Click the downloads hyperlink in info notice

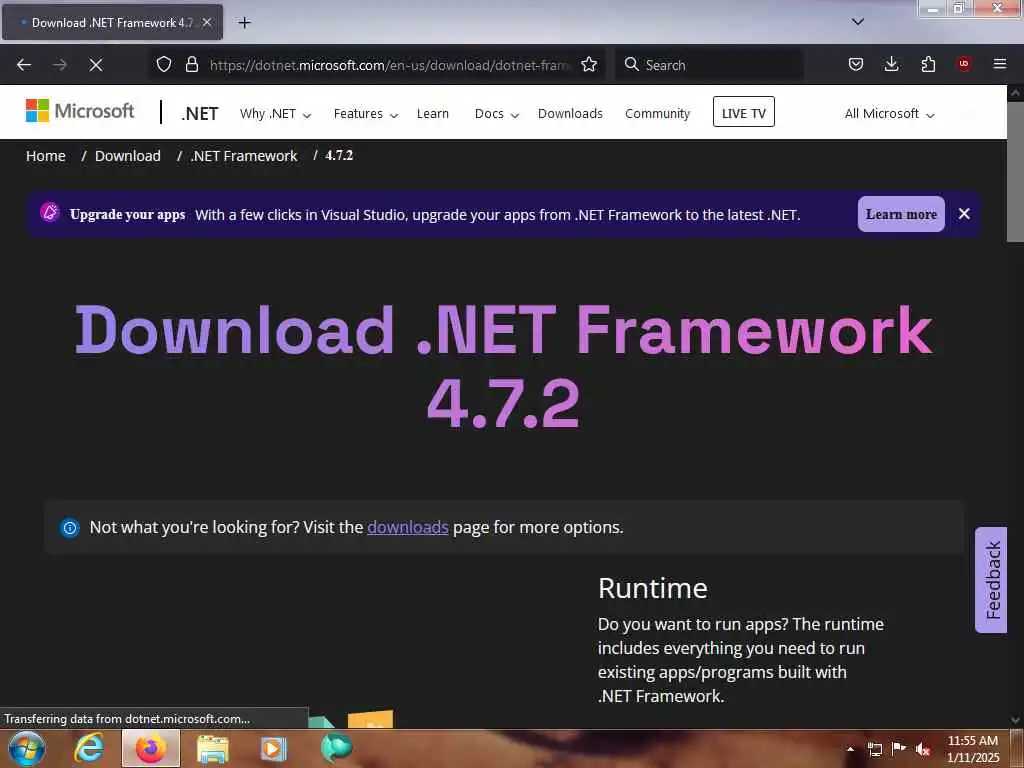[x=408, y=527]
